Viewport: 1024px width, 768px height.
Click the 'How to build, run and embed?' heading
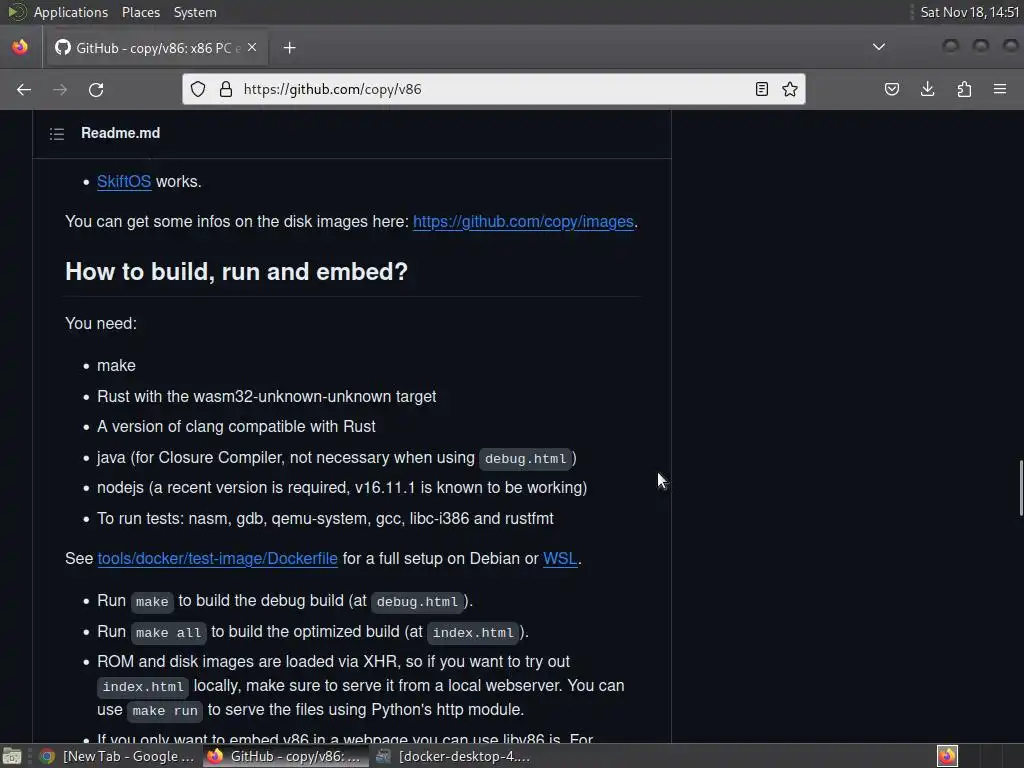(236, 272)
